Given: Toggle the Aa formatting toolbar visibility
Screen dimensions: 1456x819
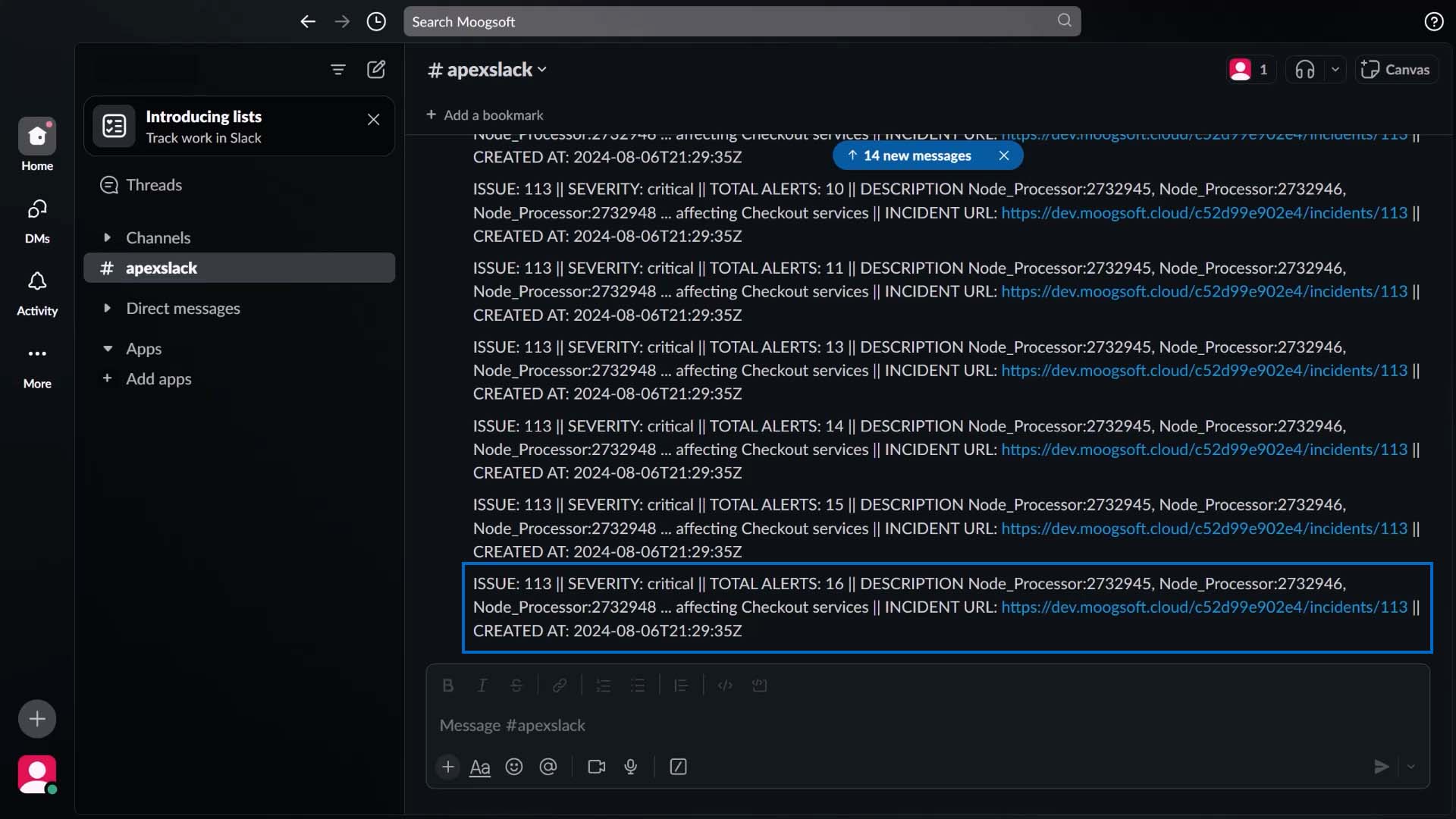Looking at the screenshot, I should 480,767.
